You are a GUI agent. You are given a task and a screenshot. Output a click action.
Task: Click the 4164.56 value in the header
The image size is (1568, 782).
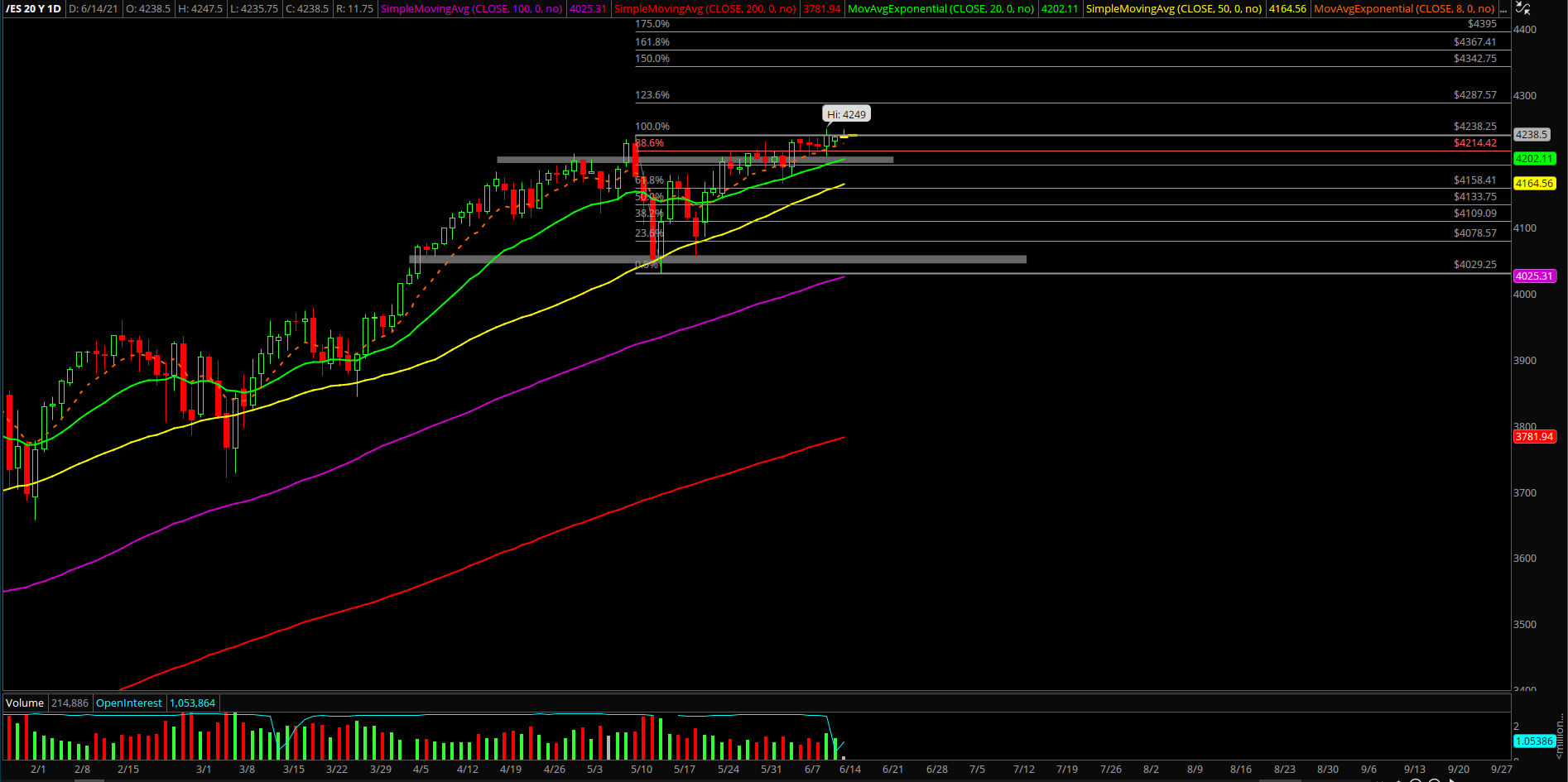(1287, 9)
